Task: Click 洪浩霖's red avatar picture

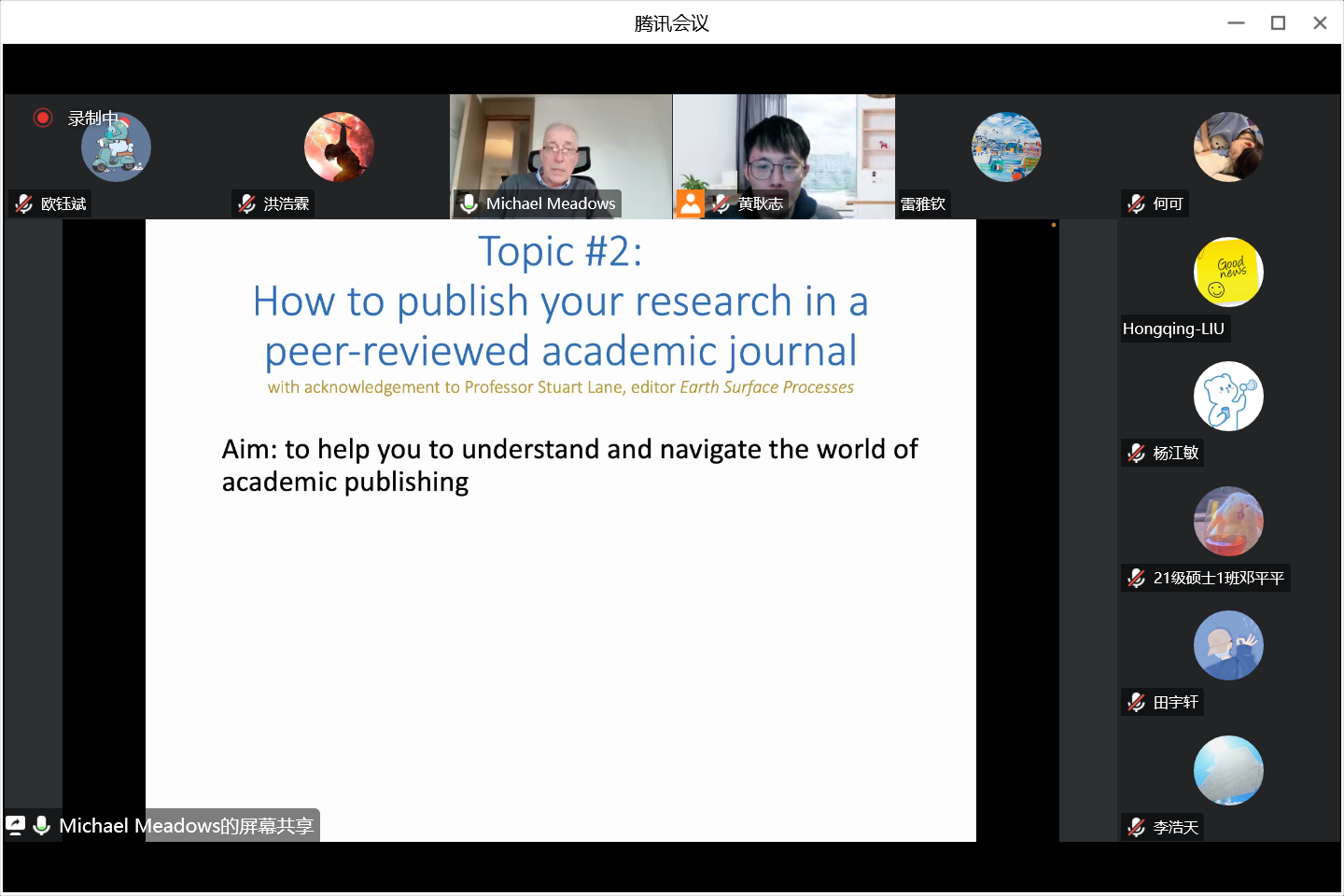Action: (x=339, y=147)
